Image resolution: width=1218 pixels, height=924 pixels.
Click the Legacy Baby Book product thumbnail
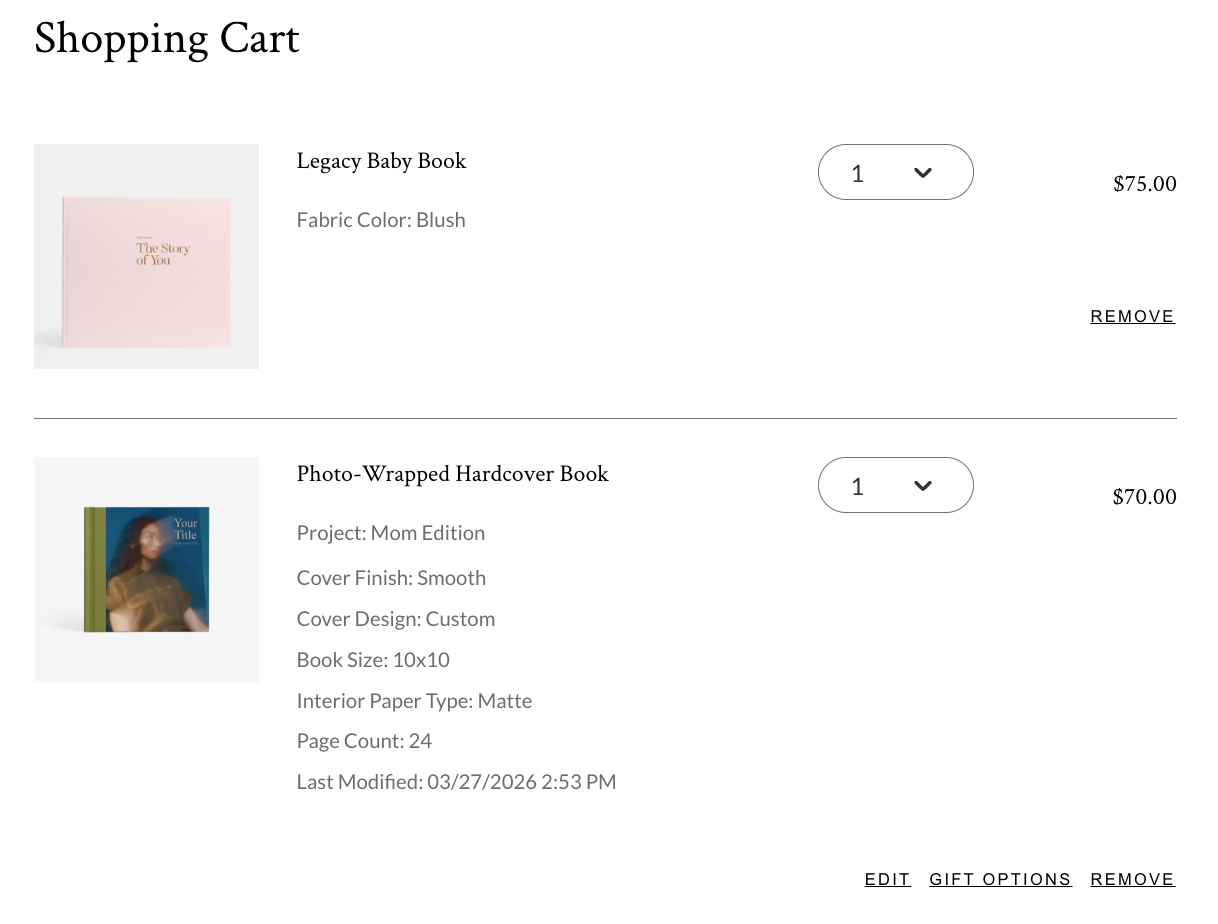click(x=146, y=256)
